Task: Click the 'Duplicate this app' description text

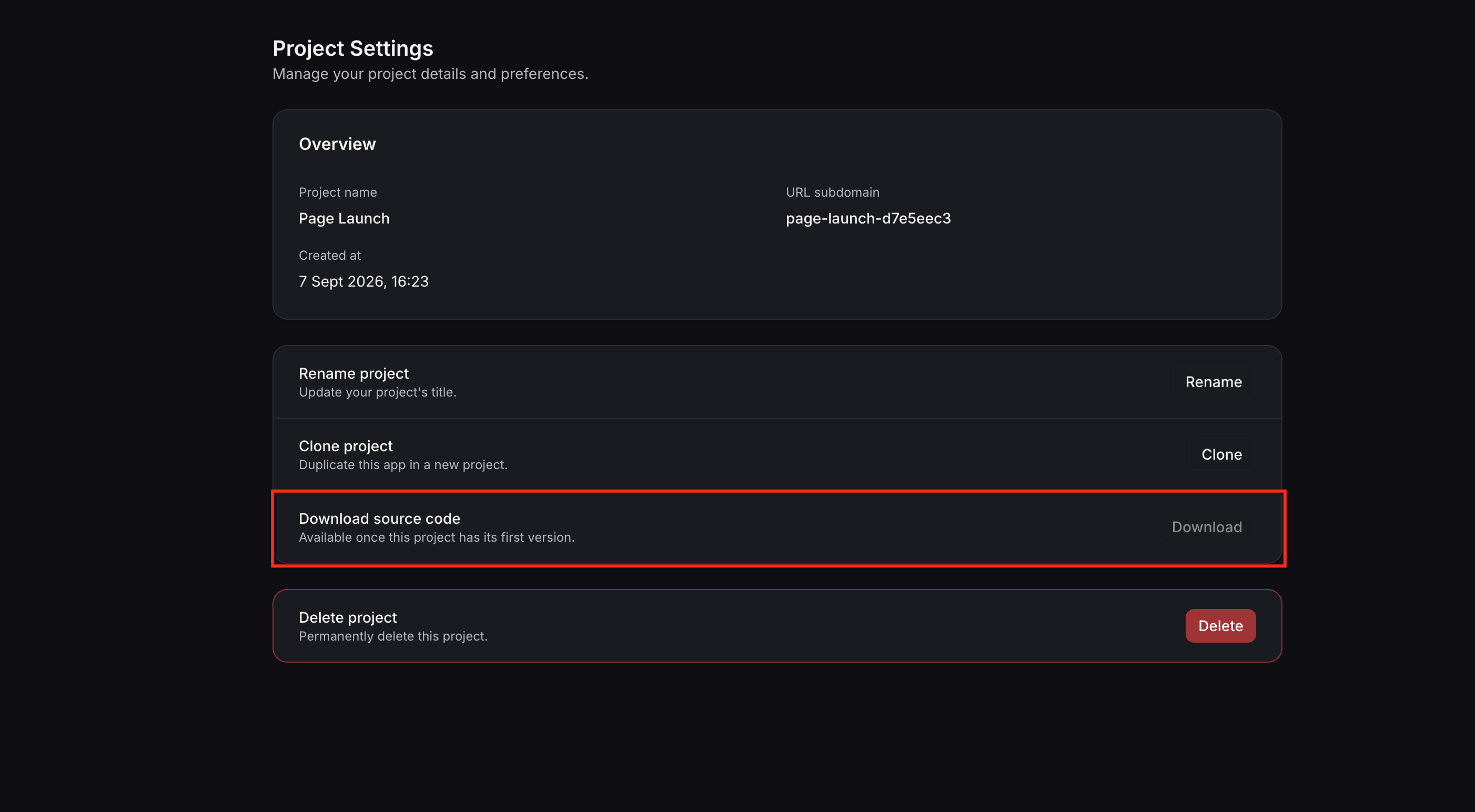Action: click(x=403, y=465)
